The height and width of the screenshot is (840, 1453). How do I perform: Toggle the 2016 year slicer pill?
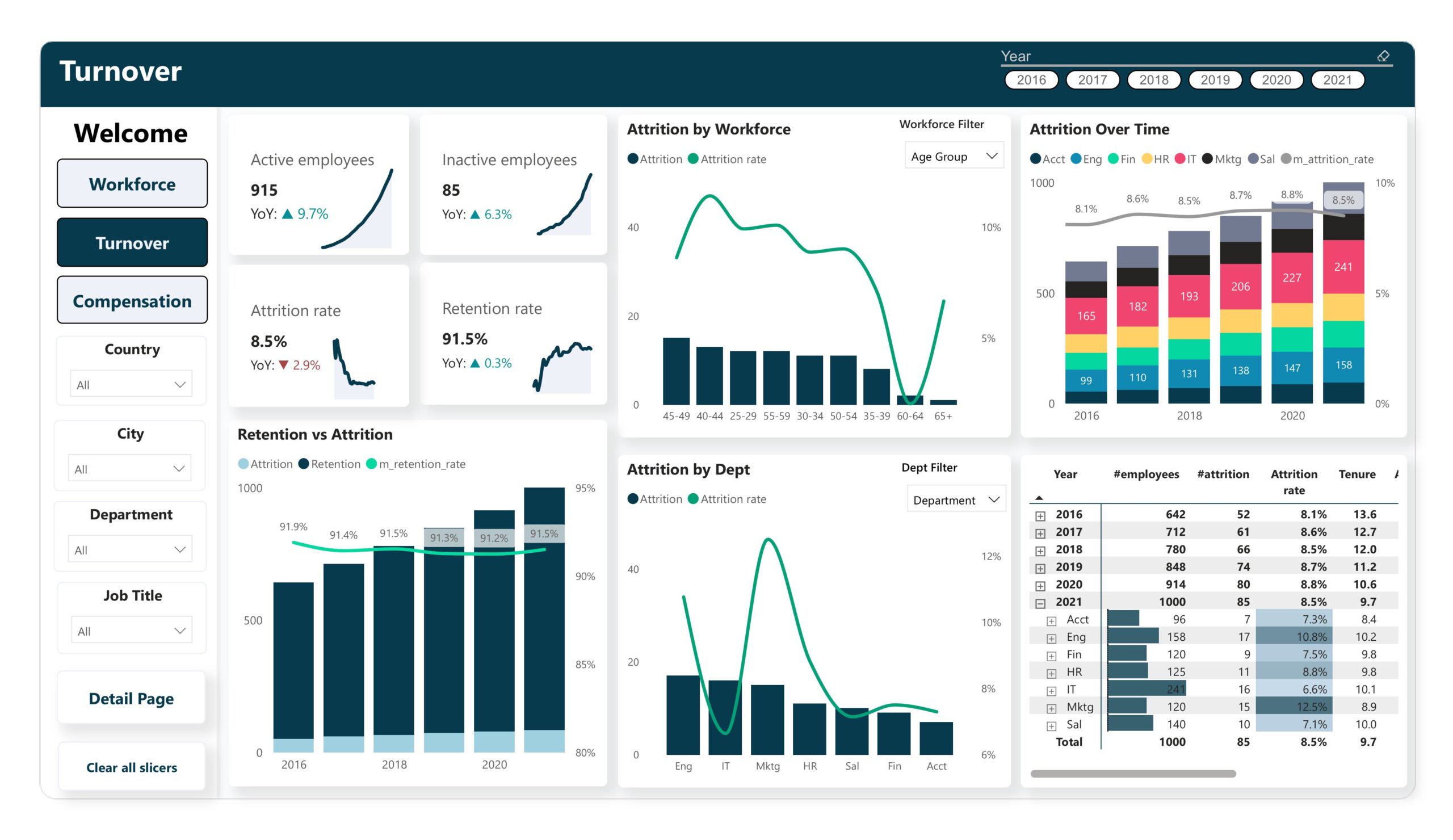click(1031, 79)
